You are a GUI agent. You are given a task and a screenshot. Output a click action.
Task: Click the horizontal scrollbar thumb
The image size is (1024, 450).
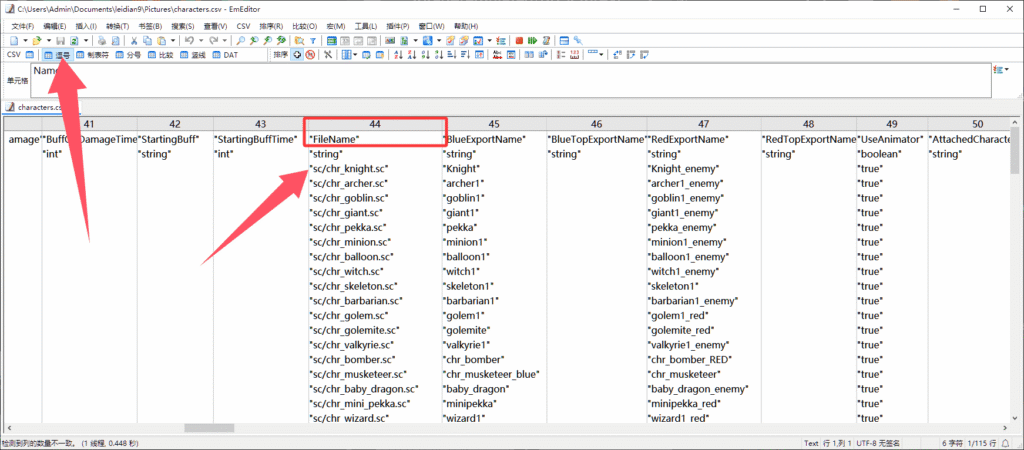point(204,428)
